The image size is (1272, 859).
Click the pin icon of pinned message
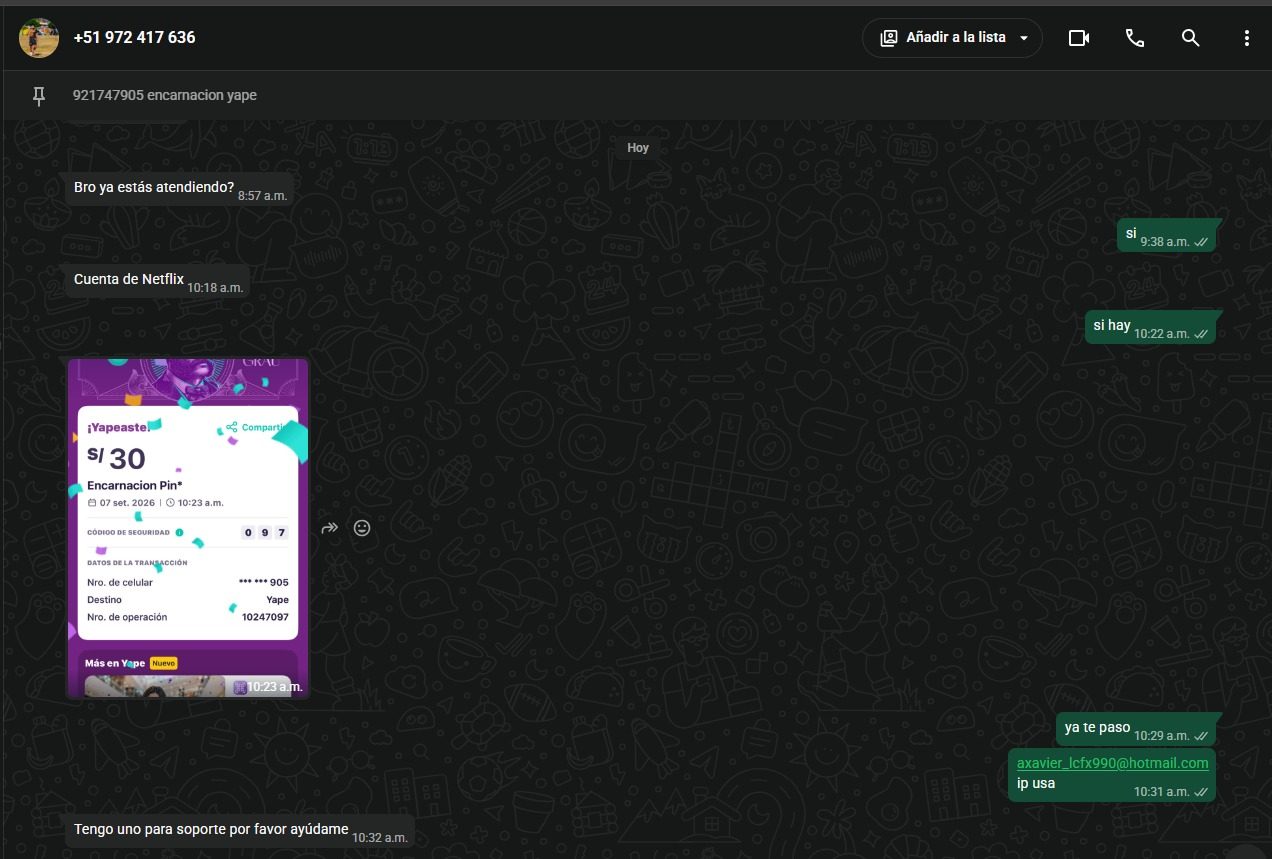pos(39,96)
